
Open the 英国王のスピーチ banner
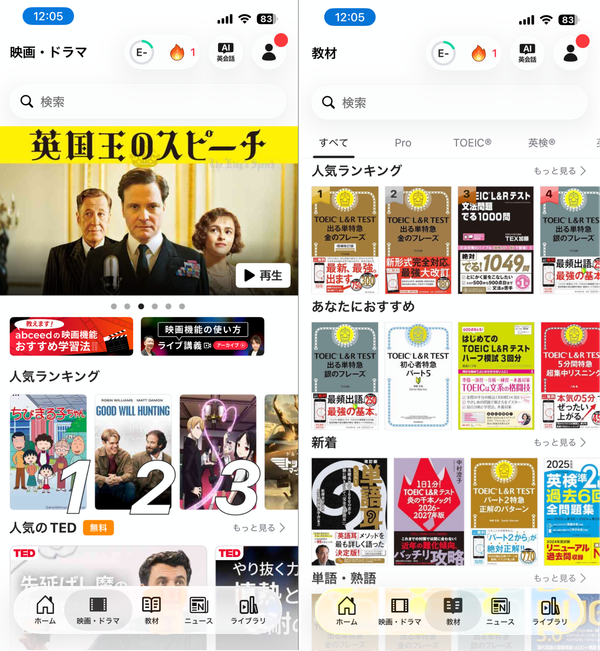tap(149, 211)
